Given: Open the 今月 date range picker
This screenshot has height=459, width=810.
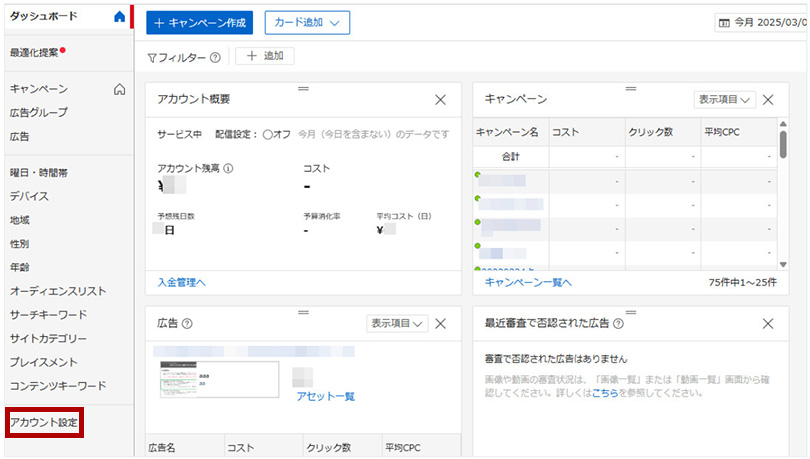Looking at the screenshot, I should pyautogui.click(x=761, y=23).
